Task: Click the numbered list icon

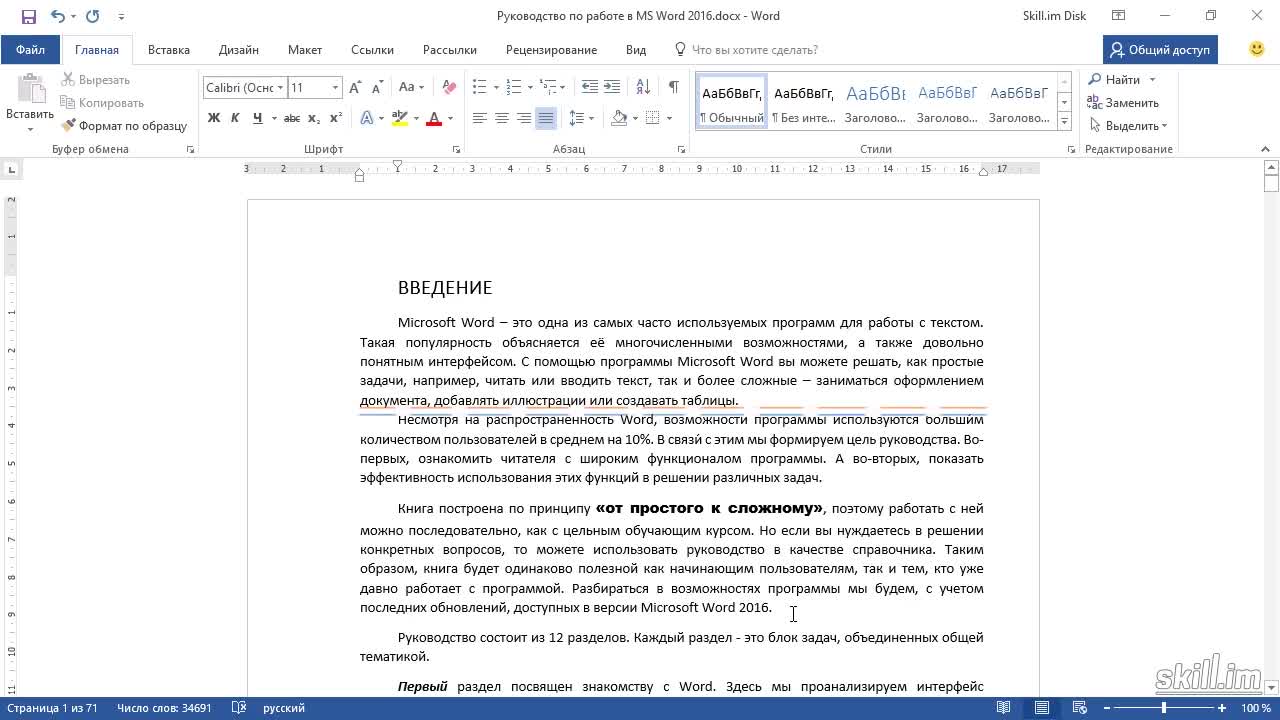Action: click(513, 88)
